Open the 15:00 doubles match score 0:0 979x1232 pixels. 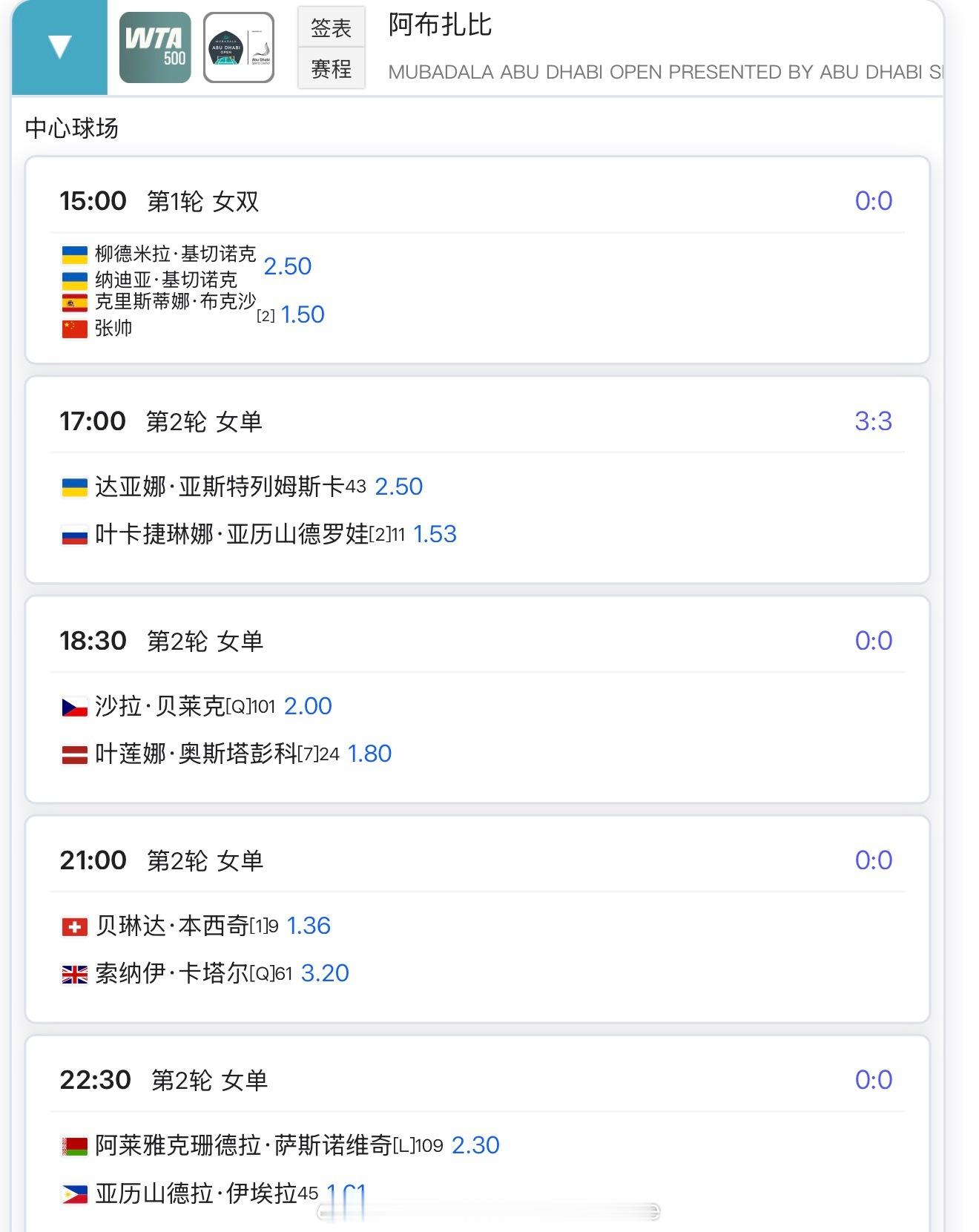(873, 201)
